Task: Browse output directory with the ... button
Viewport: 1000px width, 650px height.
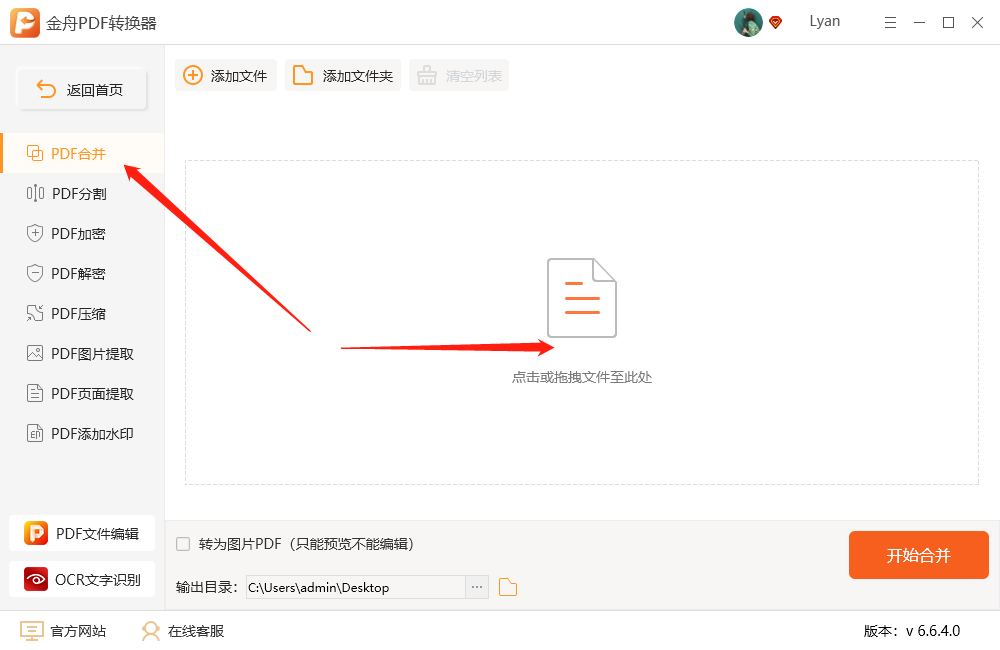Action: tap(476, 587)
